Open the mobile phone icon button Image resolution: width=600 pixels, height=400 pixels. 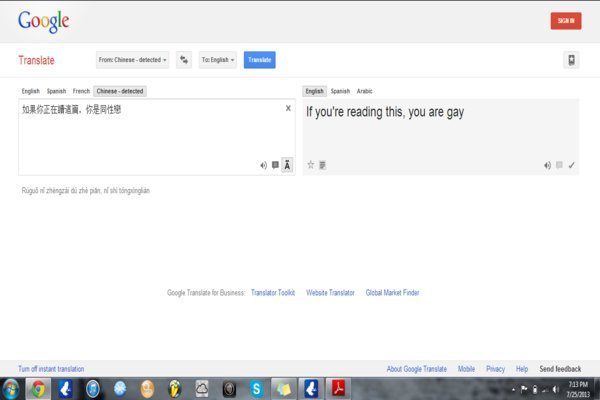coord(571,60)
